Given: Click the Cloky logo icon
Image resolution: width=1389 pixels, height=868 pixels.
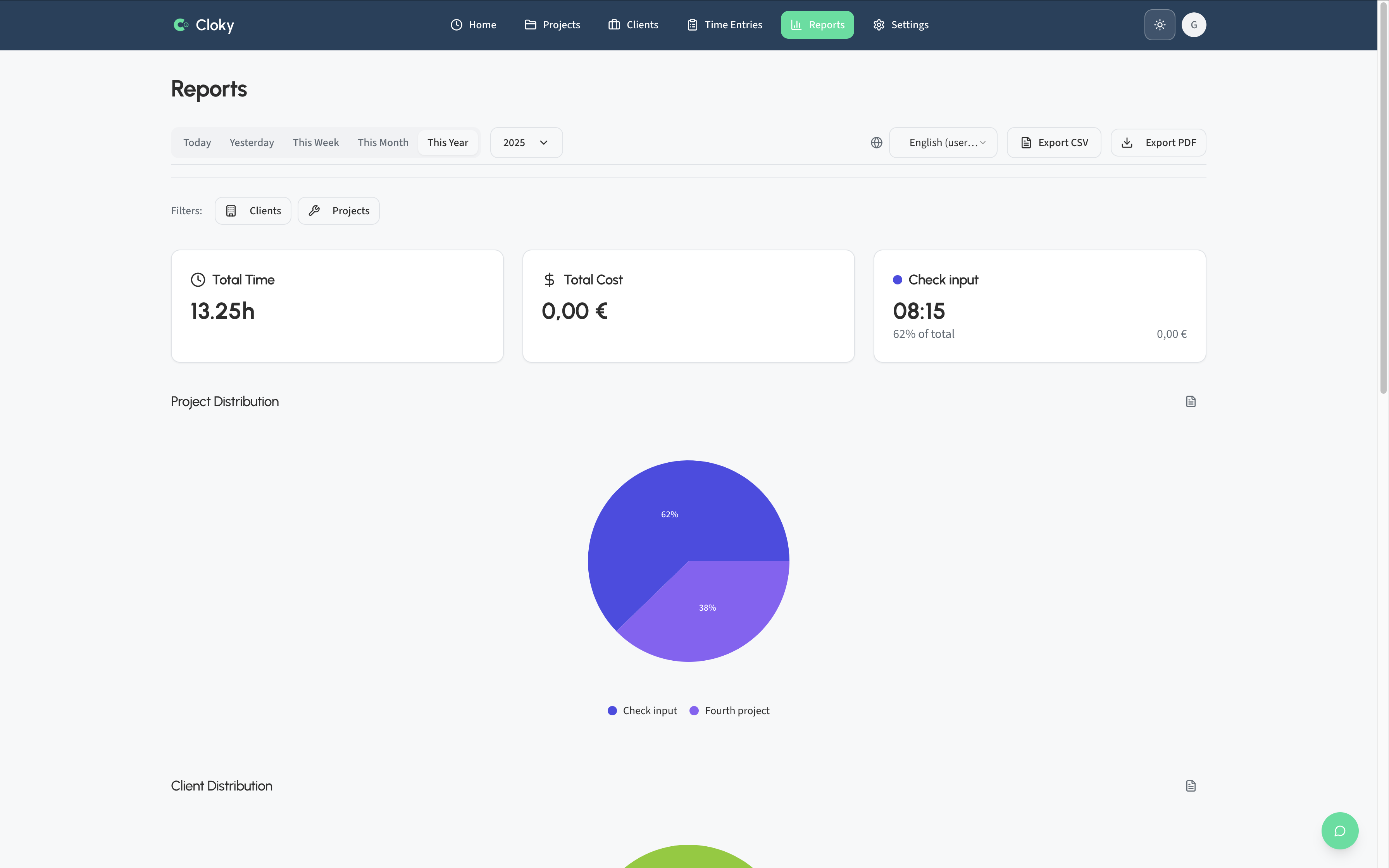Looking at the screenshot, I should click(181, 25).
